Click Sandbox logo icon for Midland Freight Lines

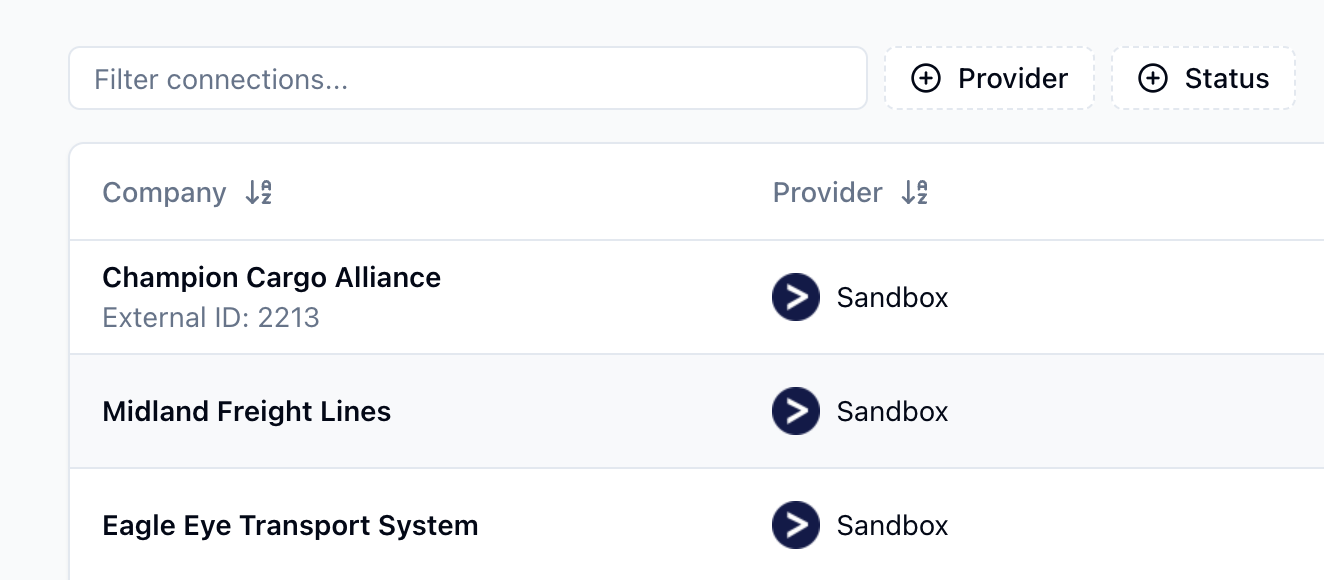coord(796,411)
